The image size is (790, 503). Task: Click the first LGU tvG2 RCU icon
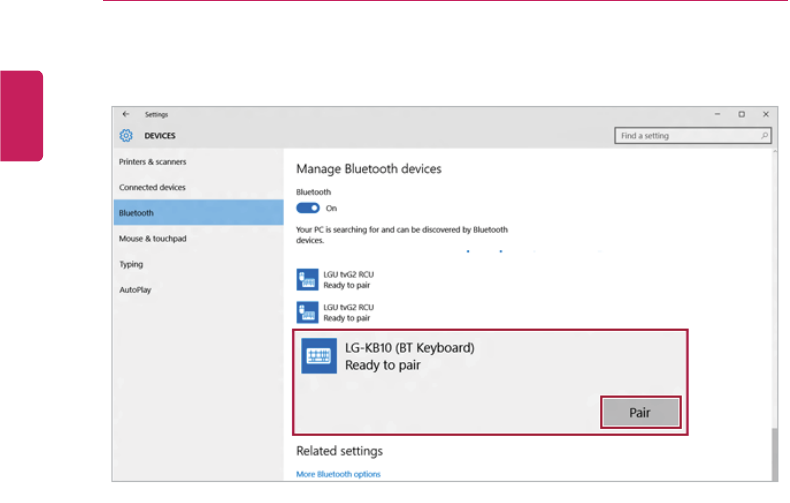[x=308, y=278]
